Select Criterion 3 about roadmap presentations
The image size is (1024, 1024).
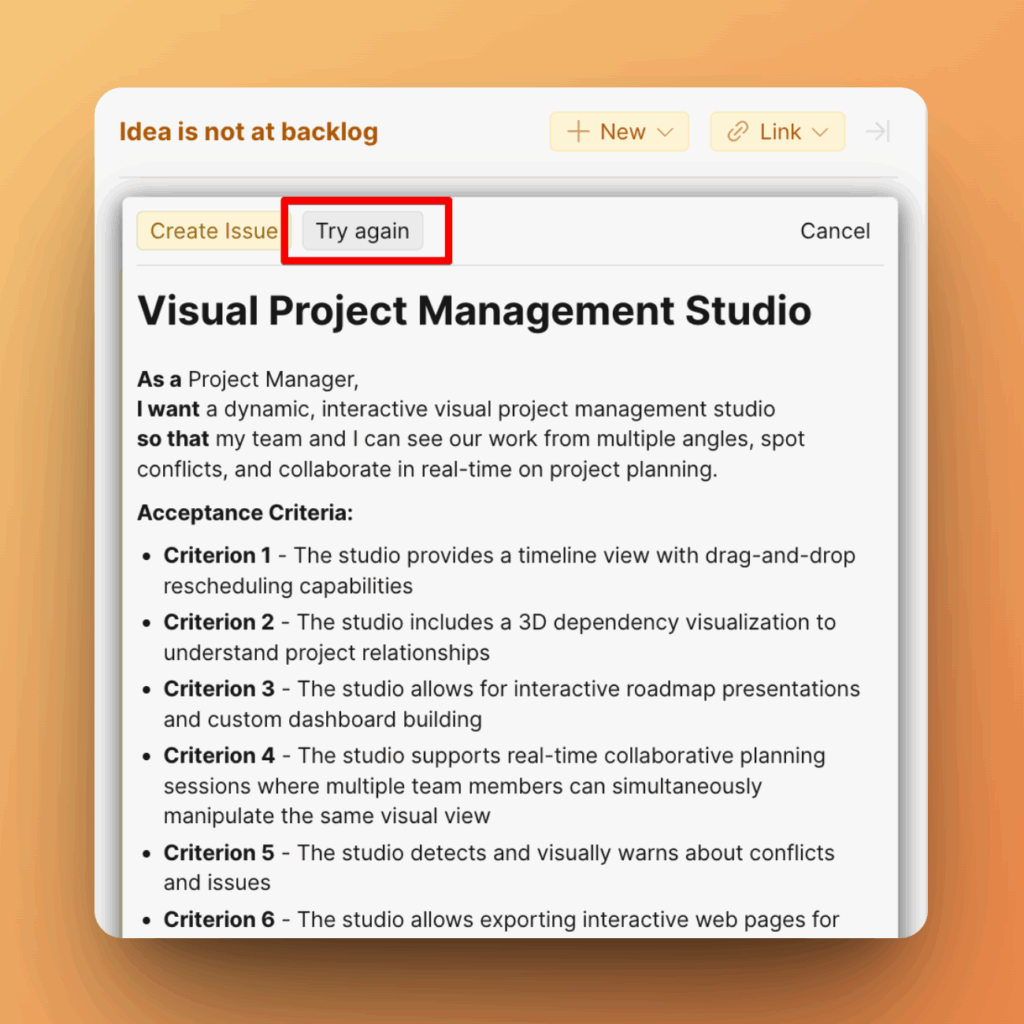(x=511, y=704)
